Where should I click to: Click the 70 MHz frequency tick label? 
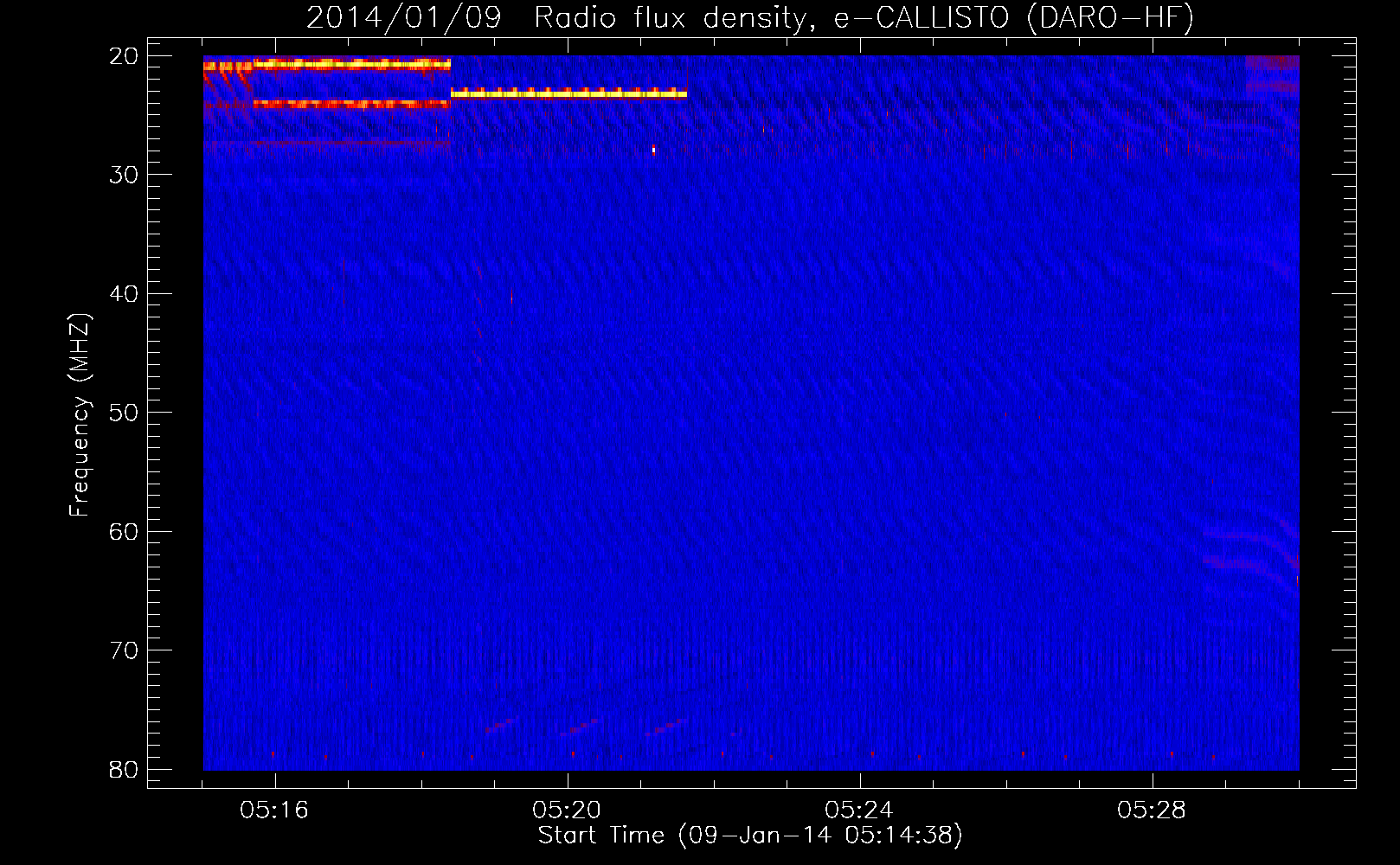125,650
